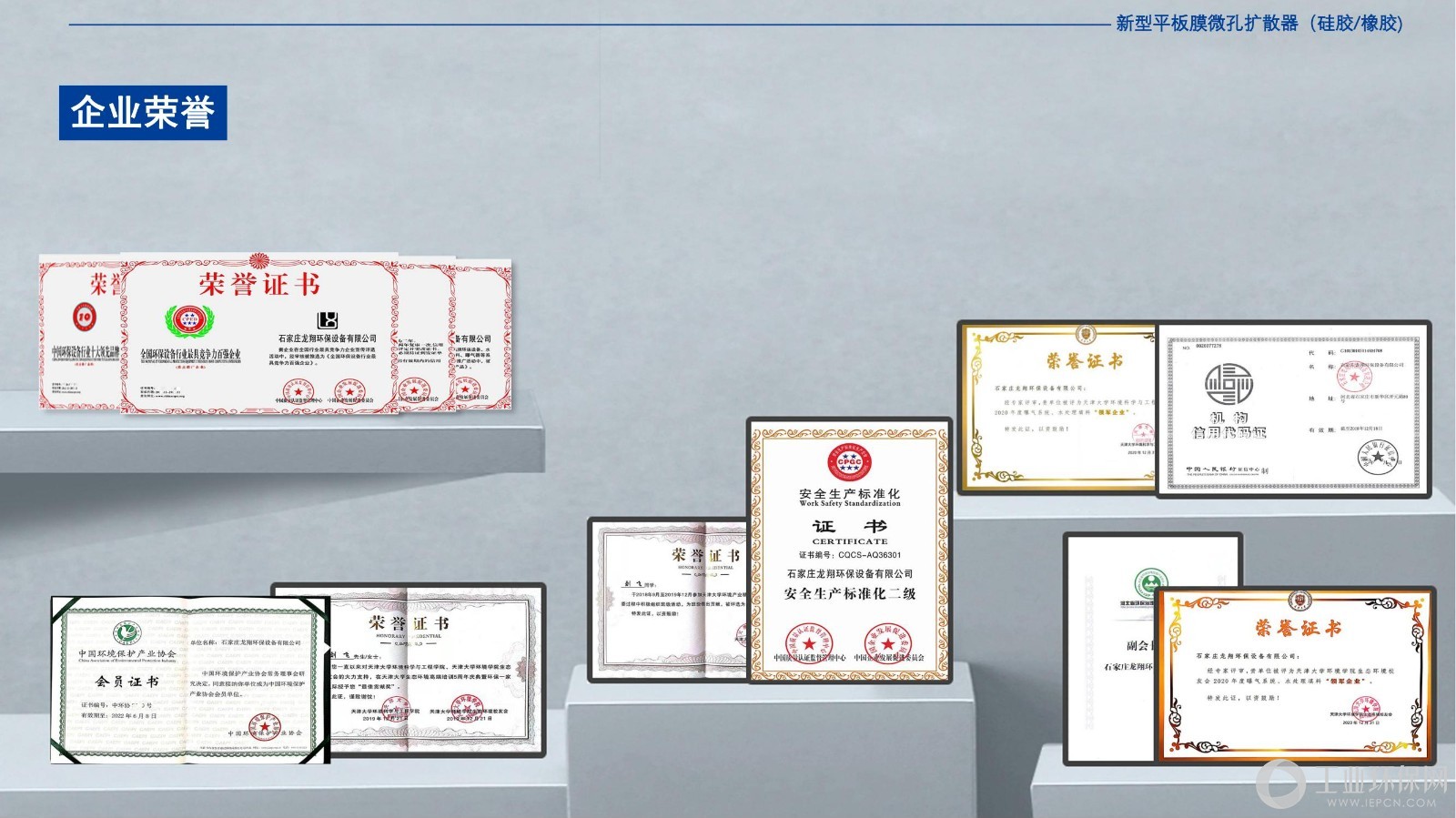Screen dimensions: 1456x818
Task: Open the orange-framed 荣誉证书 certificate
Action: 1296,674
